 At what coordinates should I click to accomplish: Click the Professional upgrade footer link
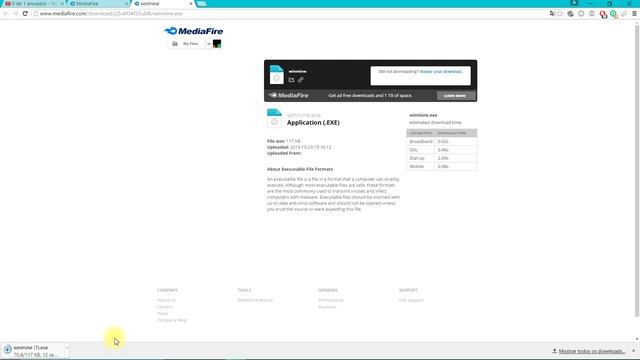(x=331, y=300)
